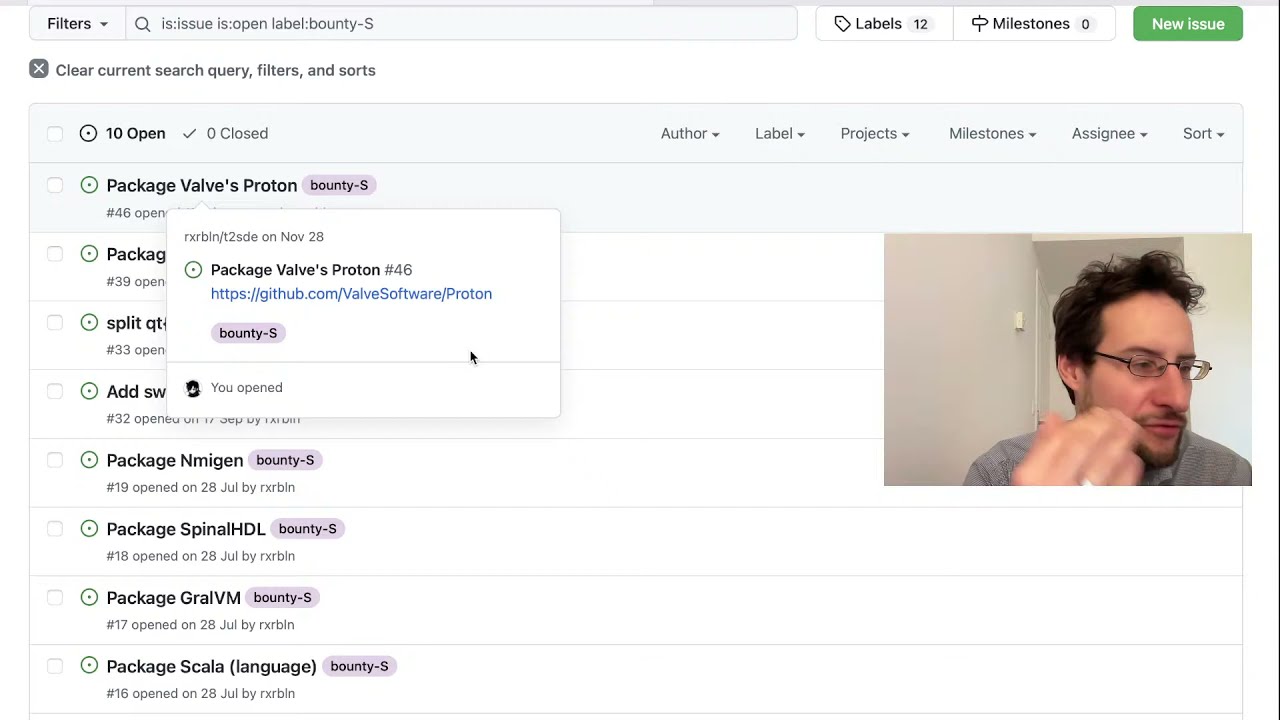1280x720 pixels.
Task: Tick the checkbox for Package SpinalHDL
Action: (x=55, y=529)
